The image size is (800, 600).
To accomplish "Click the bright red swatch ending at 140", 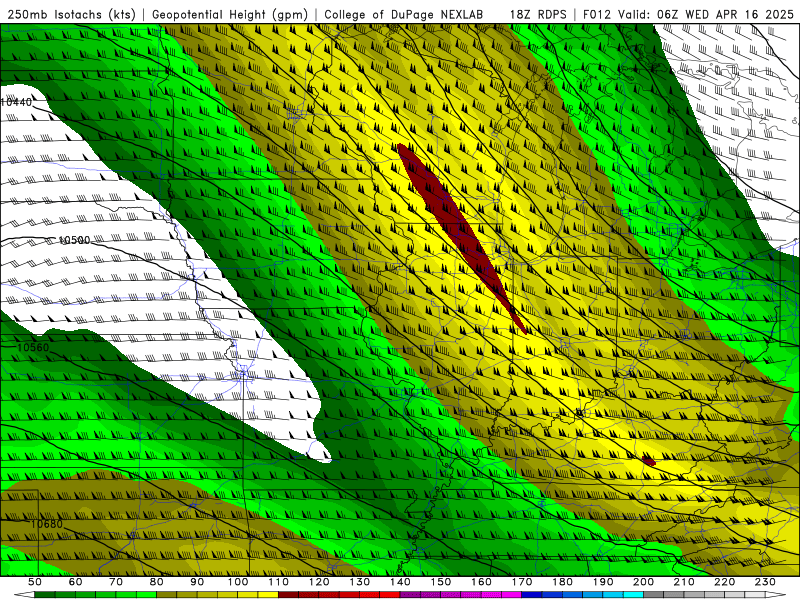I will click(x=390, y=595).
